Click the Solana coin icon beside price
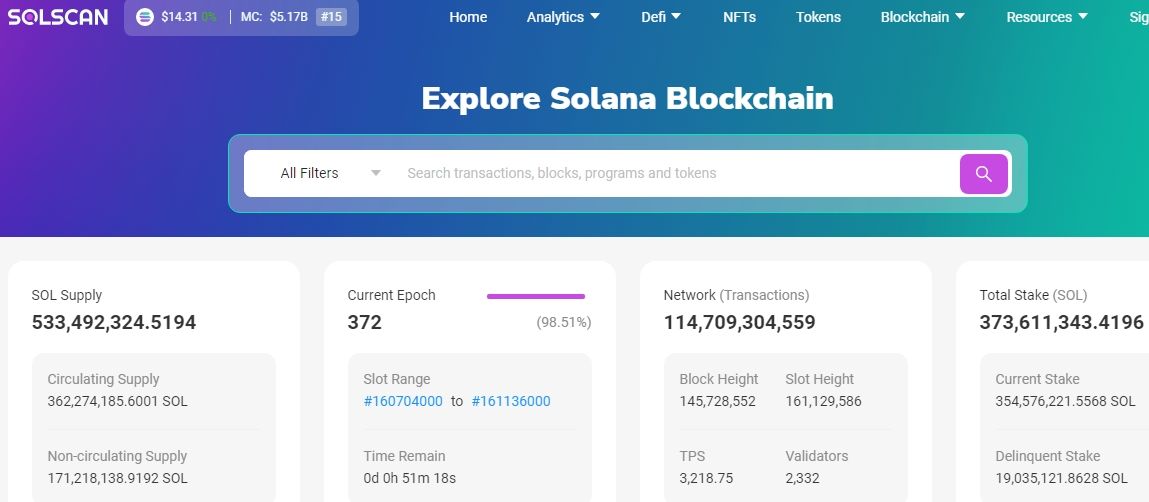 145,17
